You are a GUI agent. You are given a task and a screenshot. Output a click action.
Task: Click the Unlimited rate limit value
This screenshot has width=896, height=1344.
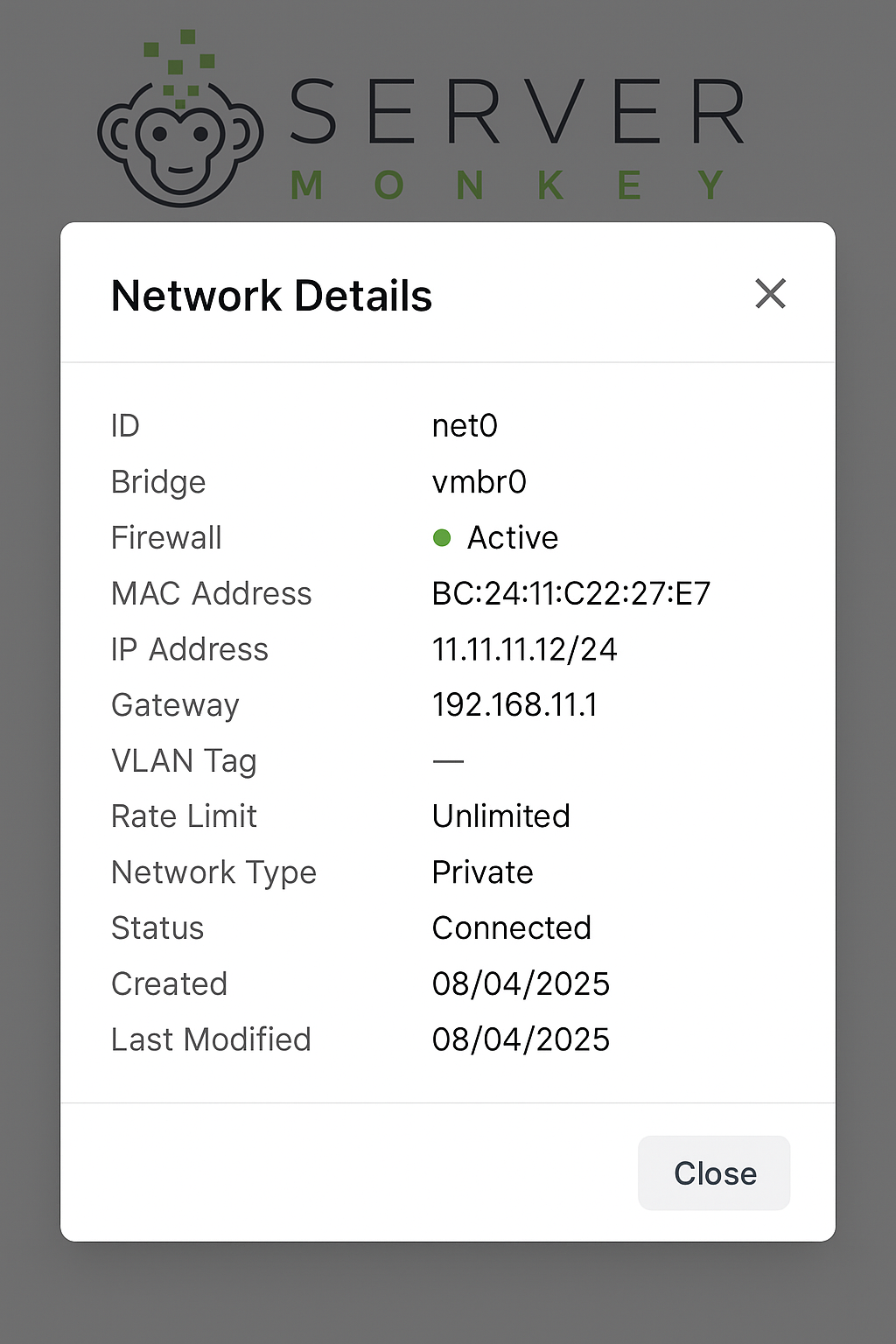tap(501, 816)
